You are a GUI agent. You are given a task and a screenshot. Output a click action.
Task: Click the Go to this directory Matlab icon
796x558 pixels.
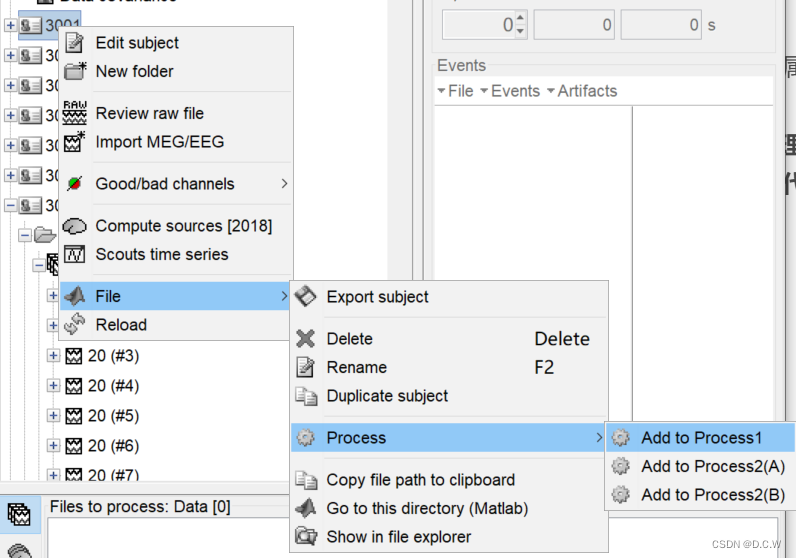click(306, 508)
